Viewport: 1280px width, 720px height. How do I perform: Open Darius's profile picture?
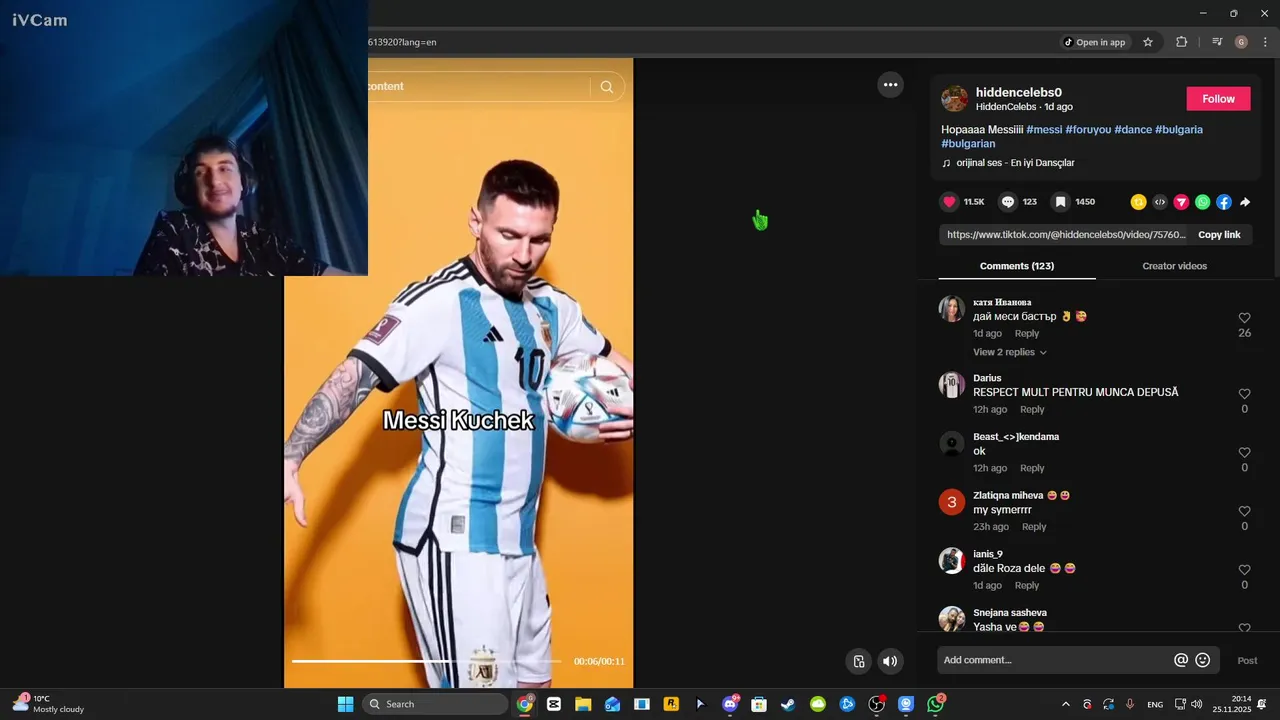[952, 385]
